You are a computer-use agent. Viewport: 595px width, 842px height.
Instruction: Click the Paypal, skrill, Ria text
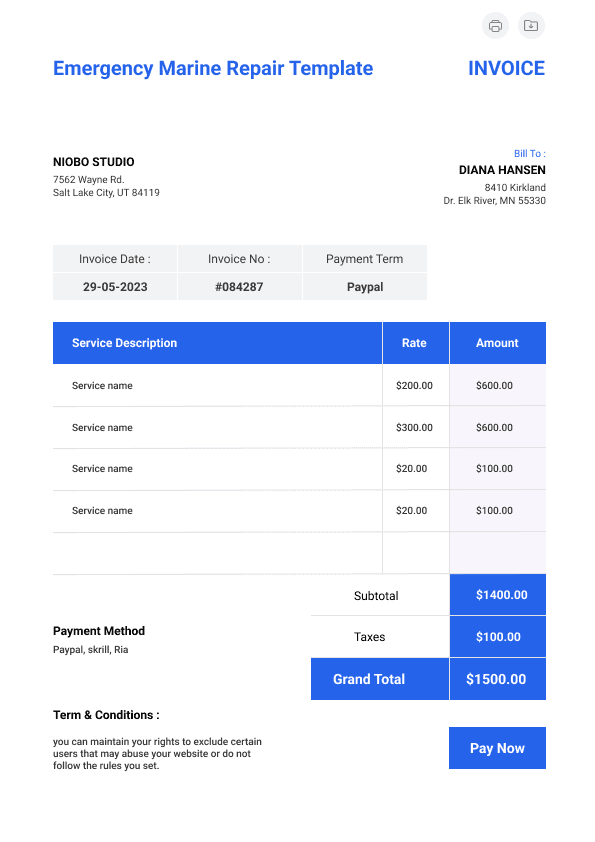pos(91,650)
